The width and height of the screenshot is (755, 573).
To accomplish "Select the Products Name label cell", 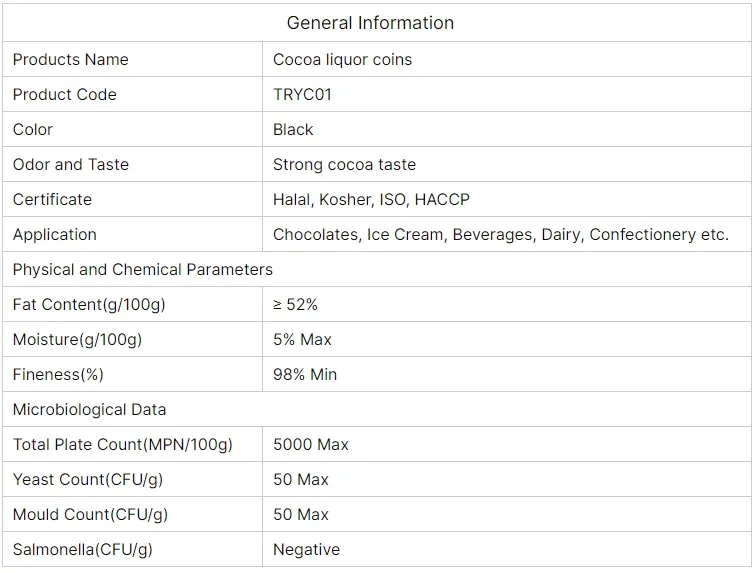I will coord(71,60).
